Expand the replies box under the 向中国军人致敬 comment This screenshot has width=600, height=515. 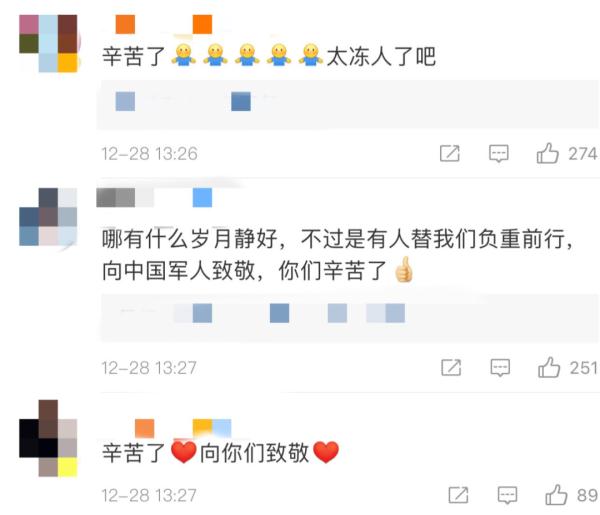pos(349,317)
